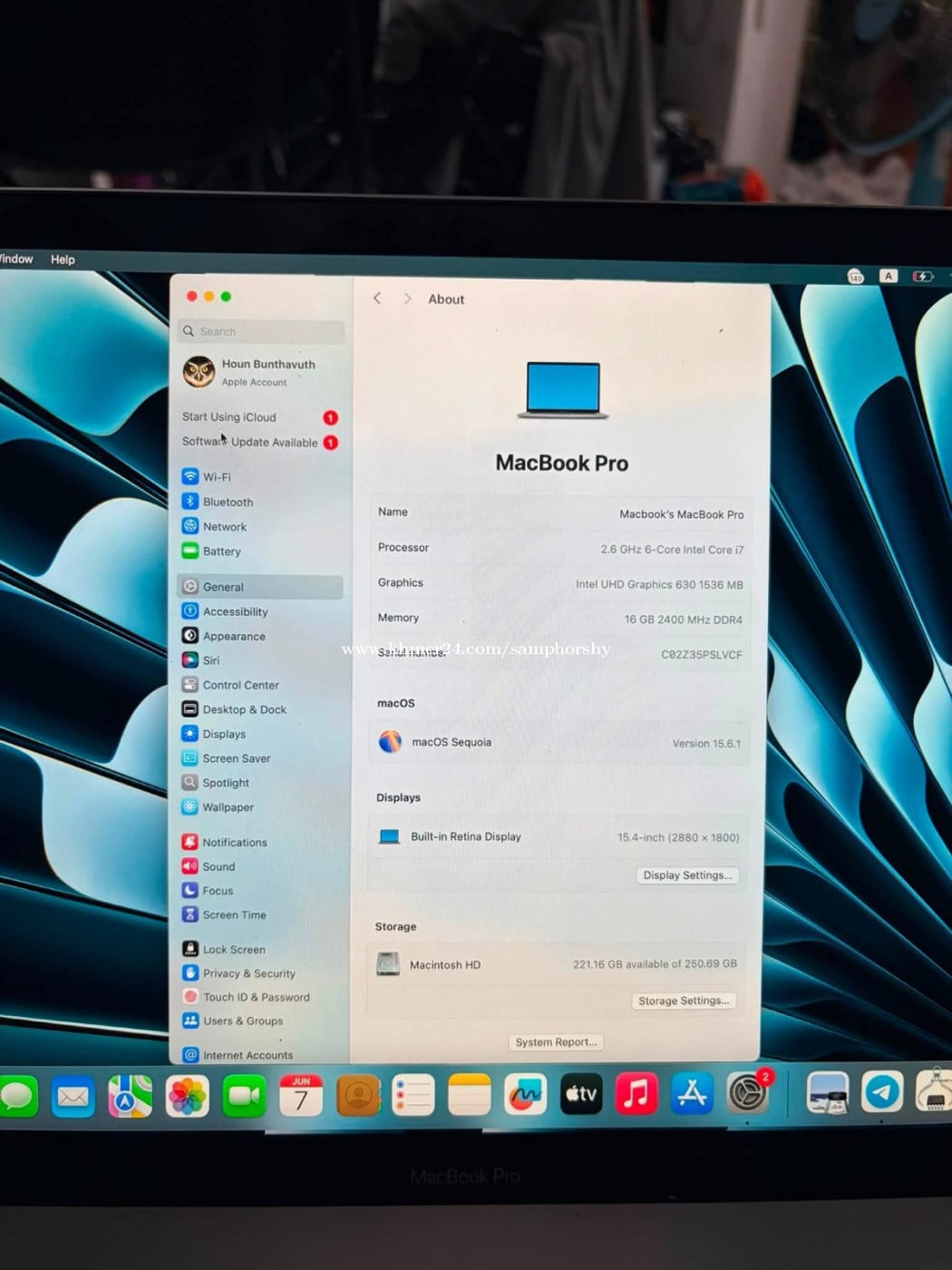This screenshot has height=1270, width=952.
Task: Click the battery status menu bar icon
Action: (922, 277)
